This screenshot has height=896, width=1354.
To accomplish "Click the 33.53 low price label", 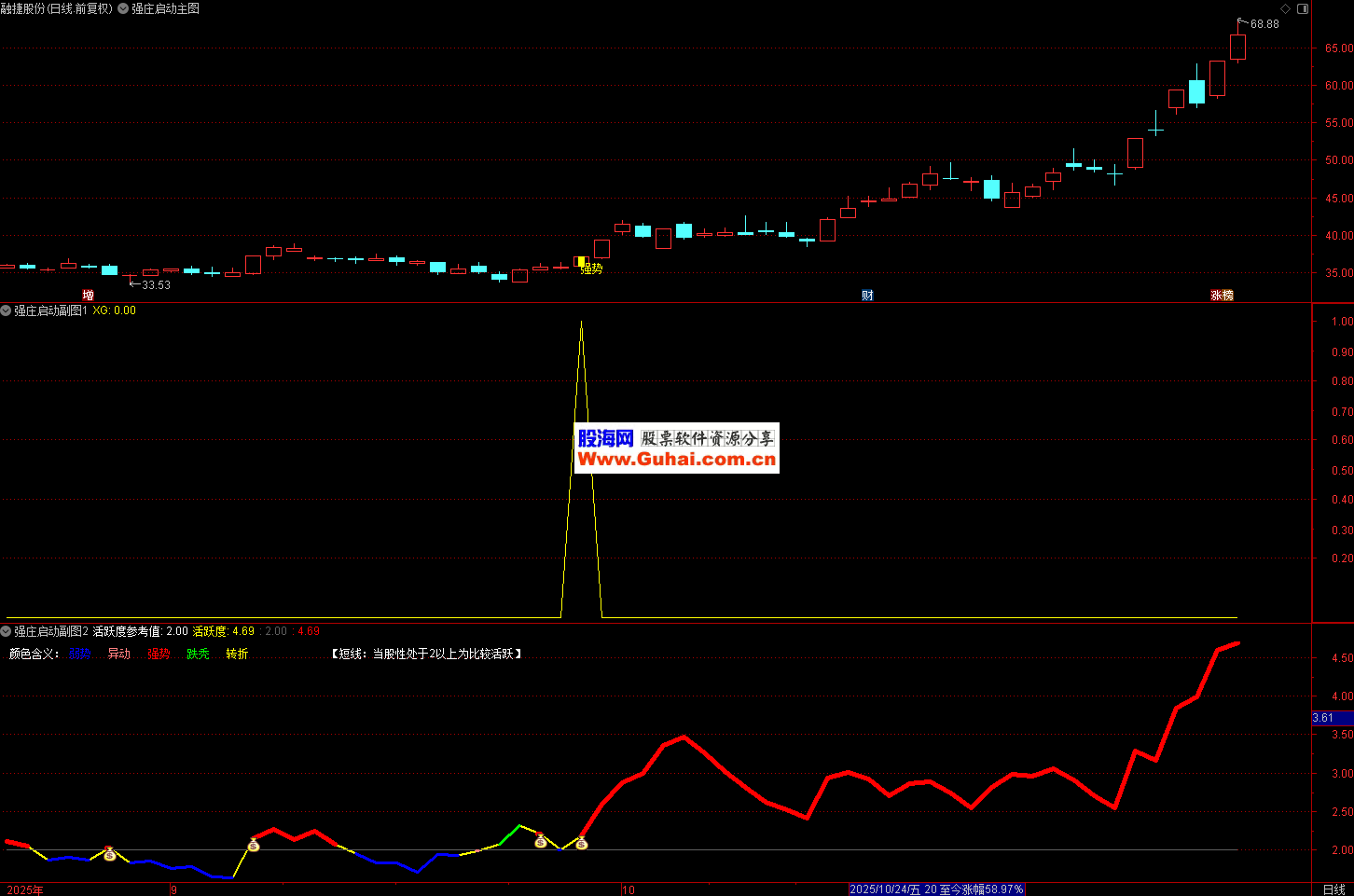I will point(156,285).
